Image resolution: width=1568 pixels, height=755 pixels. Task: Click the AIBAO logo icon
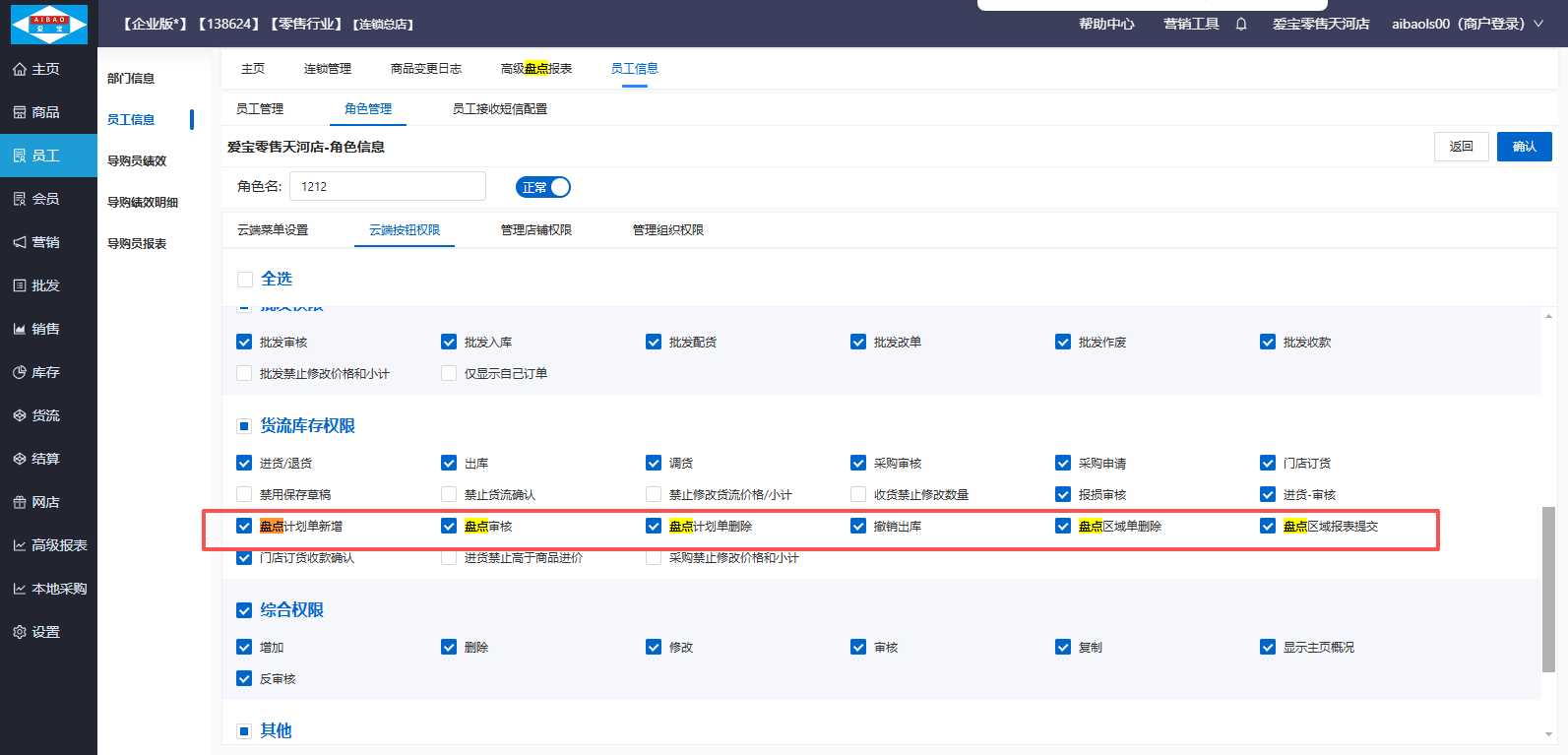click(48, 24)
